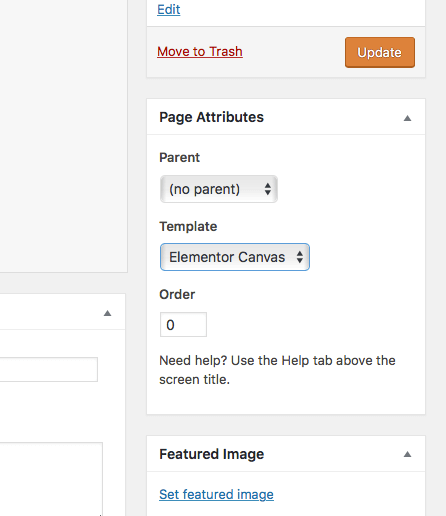Click the up-down arrows on the Template selector

[x=300, y=257]
